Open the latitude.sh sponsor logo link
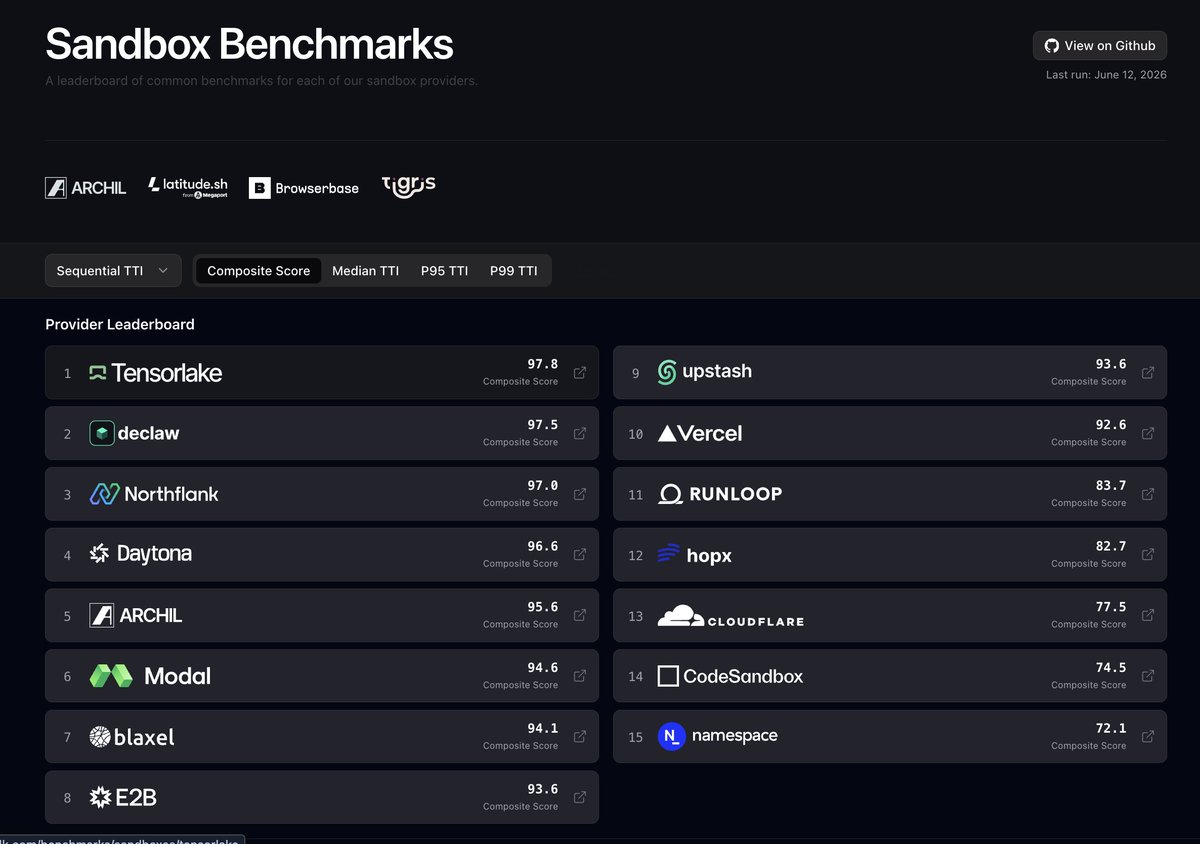The height and width of the screenshot is (844, 1200). pyautogui.click(x=188, y=187)
